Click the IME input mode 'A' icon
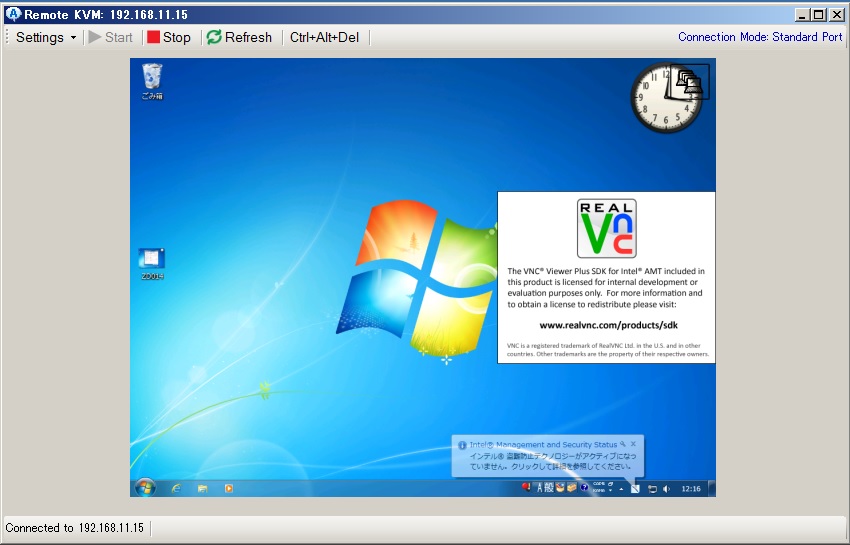The height and width of the screenshot is (545, 850). (x=540, y=488)
